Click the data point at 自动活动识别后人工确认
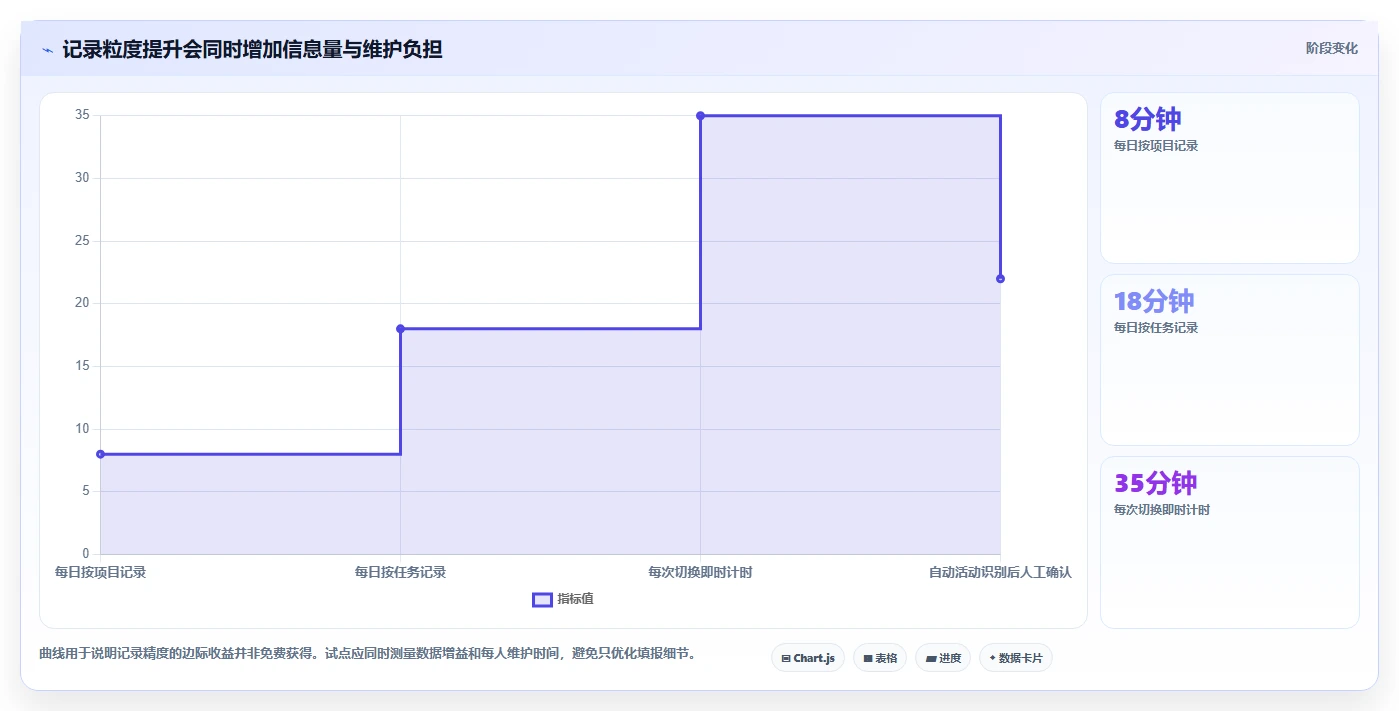The width and height of the screenshot is (1399, 711). click(1000, 279)
